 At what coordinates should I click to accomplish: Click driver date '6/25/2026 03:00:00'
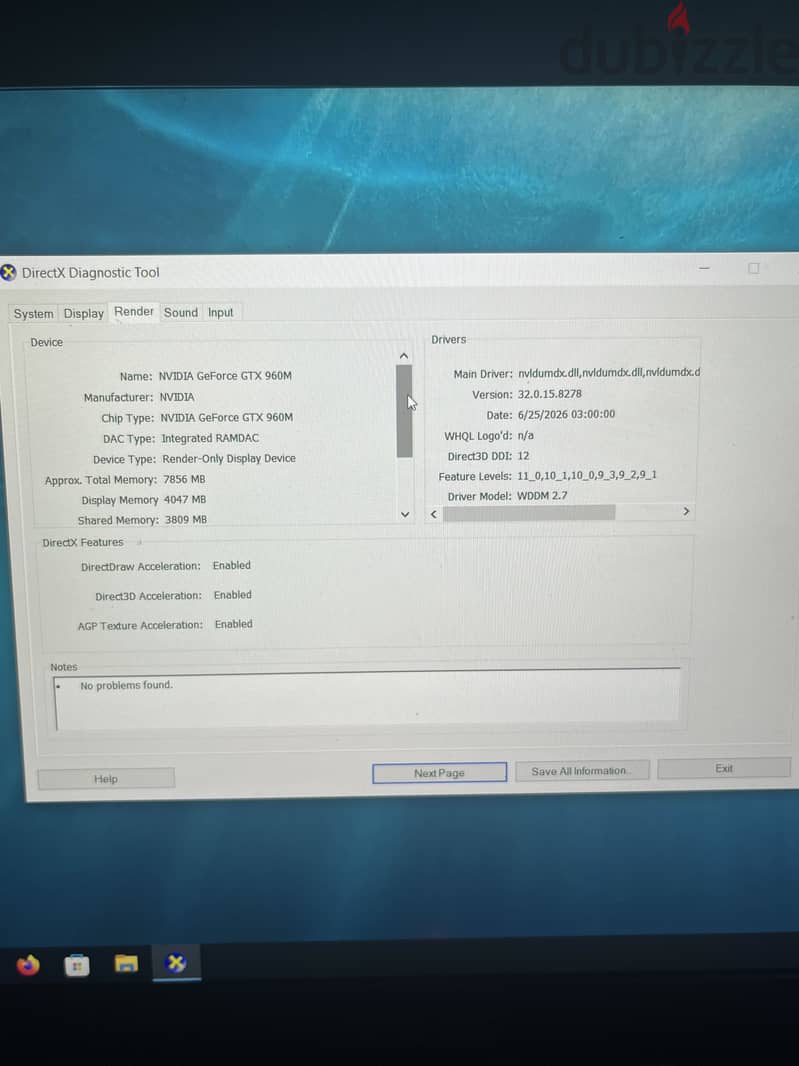(566, 414)
